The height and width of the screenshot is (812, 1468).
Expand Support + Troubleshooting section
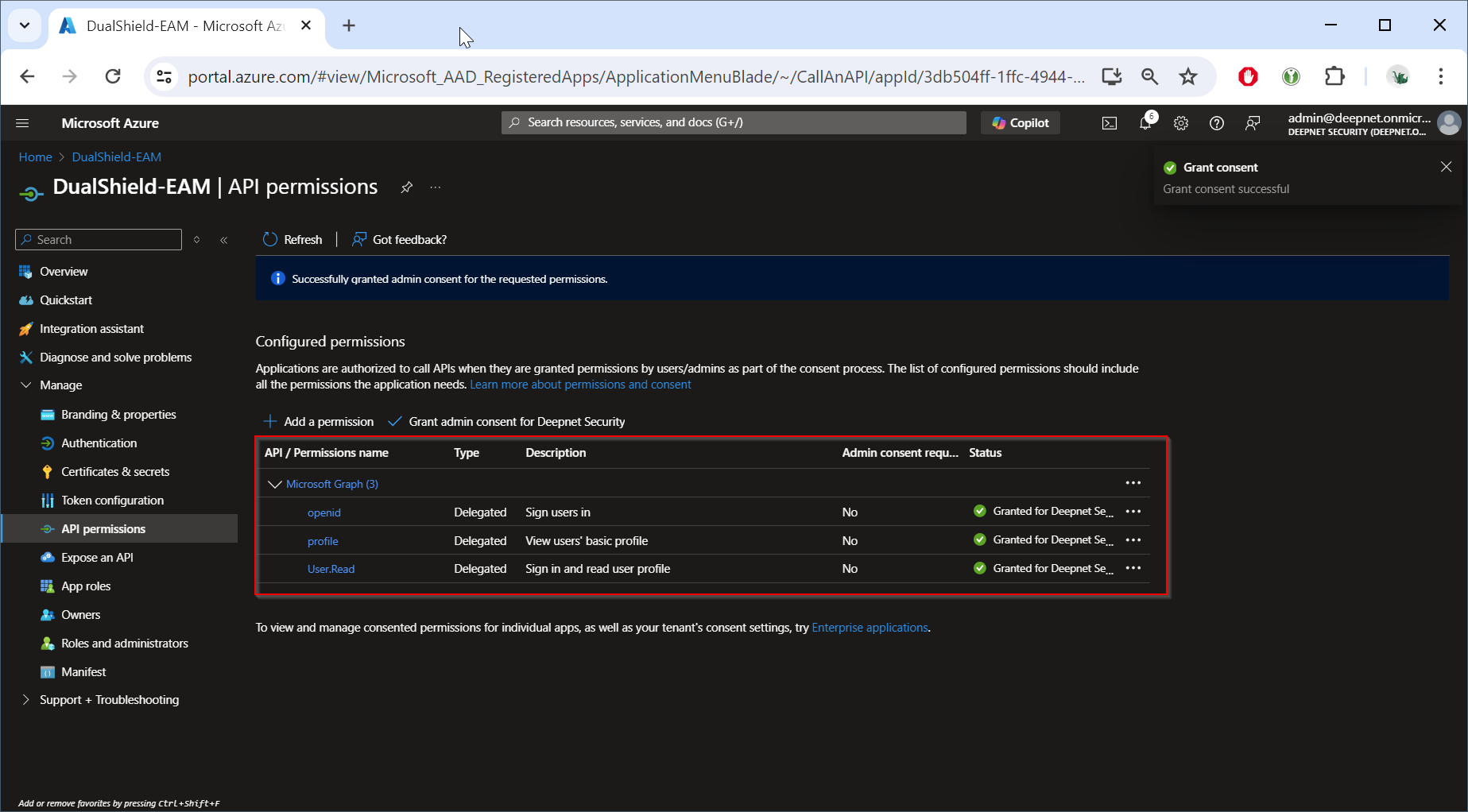26,700
